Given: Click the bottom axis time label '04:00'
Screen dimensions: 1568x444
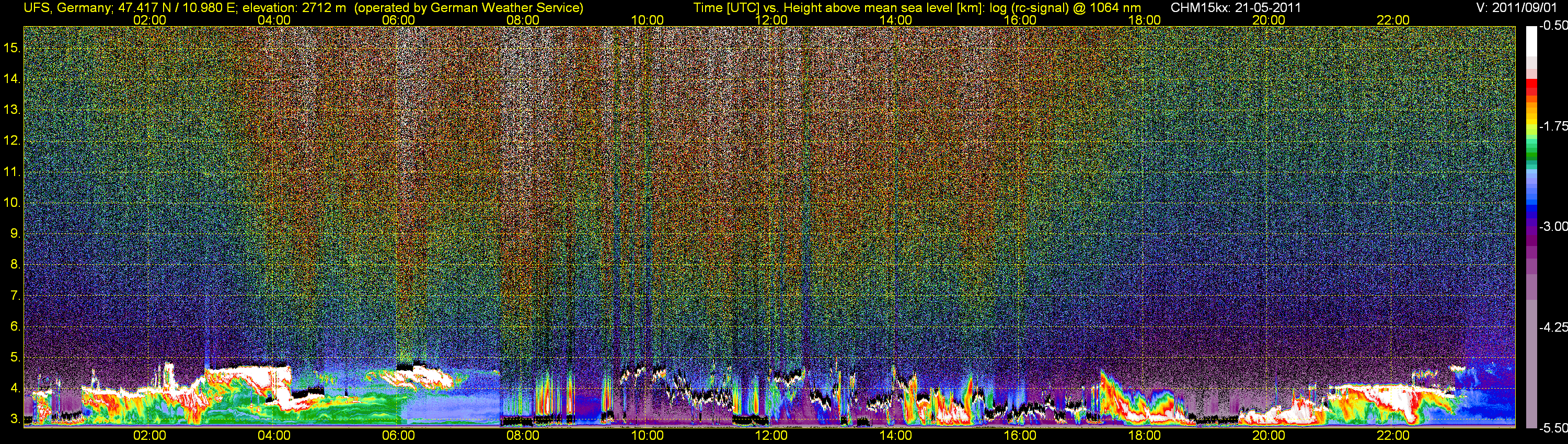Looking at the screenshot, I should coord(274,436).
